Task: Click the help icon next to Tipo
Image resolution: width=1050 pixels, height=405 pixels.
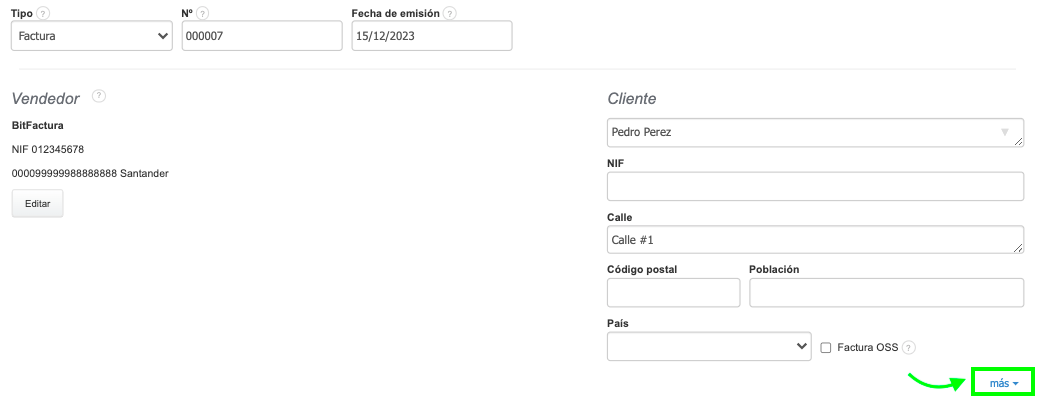Action: coord(43,13)
